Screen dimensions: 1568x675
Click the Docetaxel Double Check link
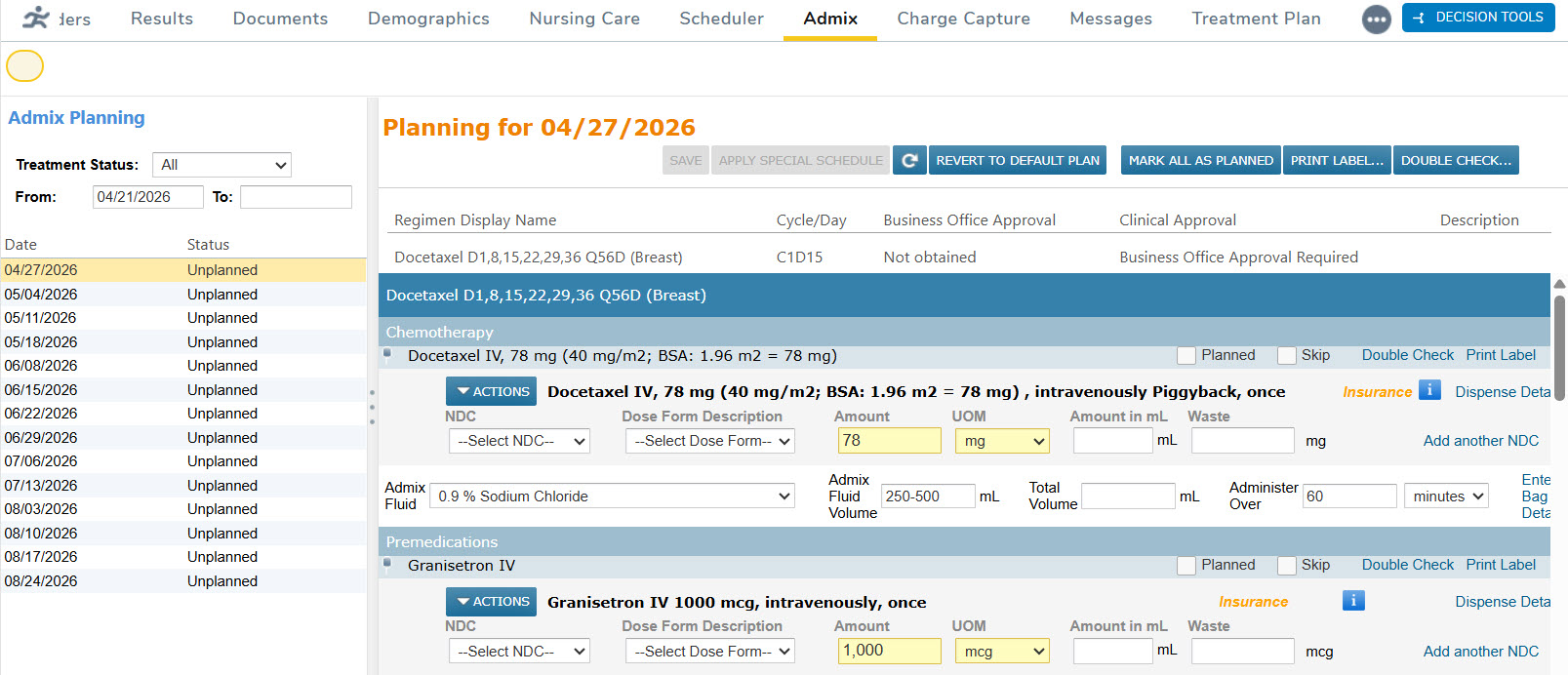[1407, 355]
